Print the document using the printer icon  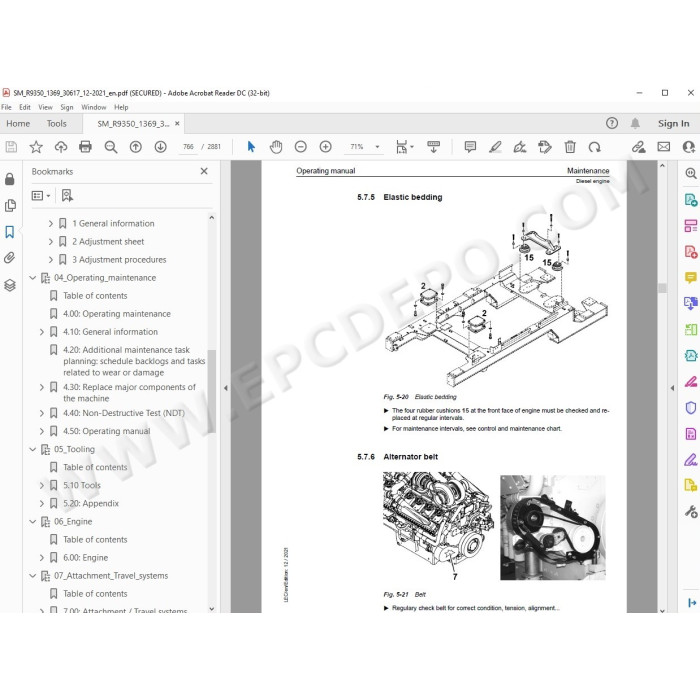tap(85, 146)
